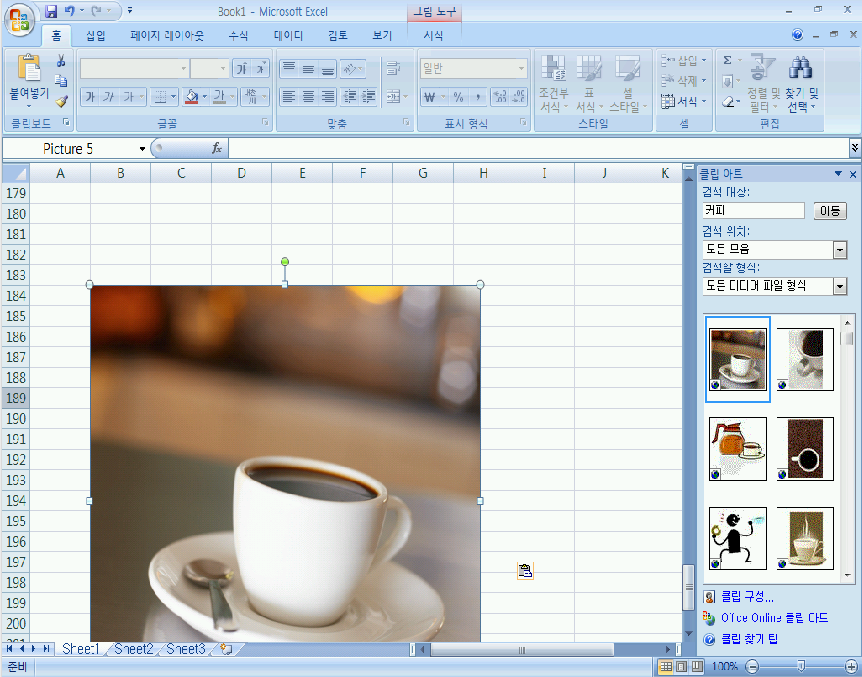This screenshot has height=677, width=862.
Task: Apply percent style format
Action: pos(458,97)
